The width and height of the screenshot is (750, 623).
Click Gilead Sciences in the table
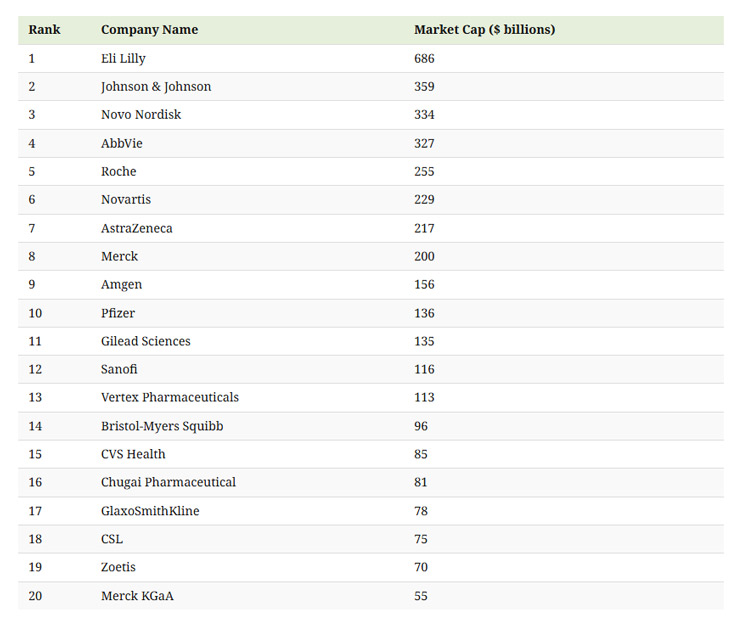point(145,342)
